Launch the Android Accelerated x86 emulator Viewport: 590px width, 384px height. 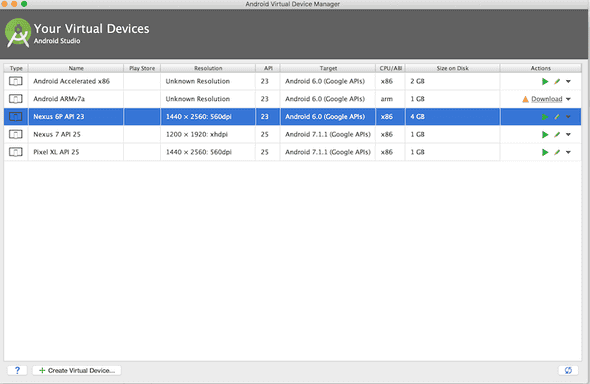click(x=544, y=81)
